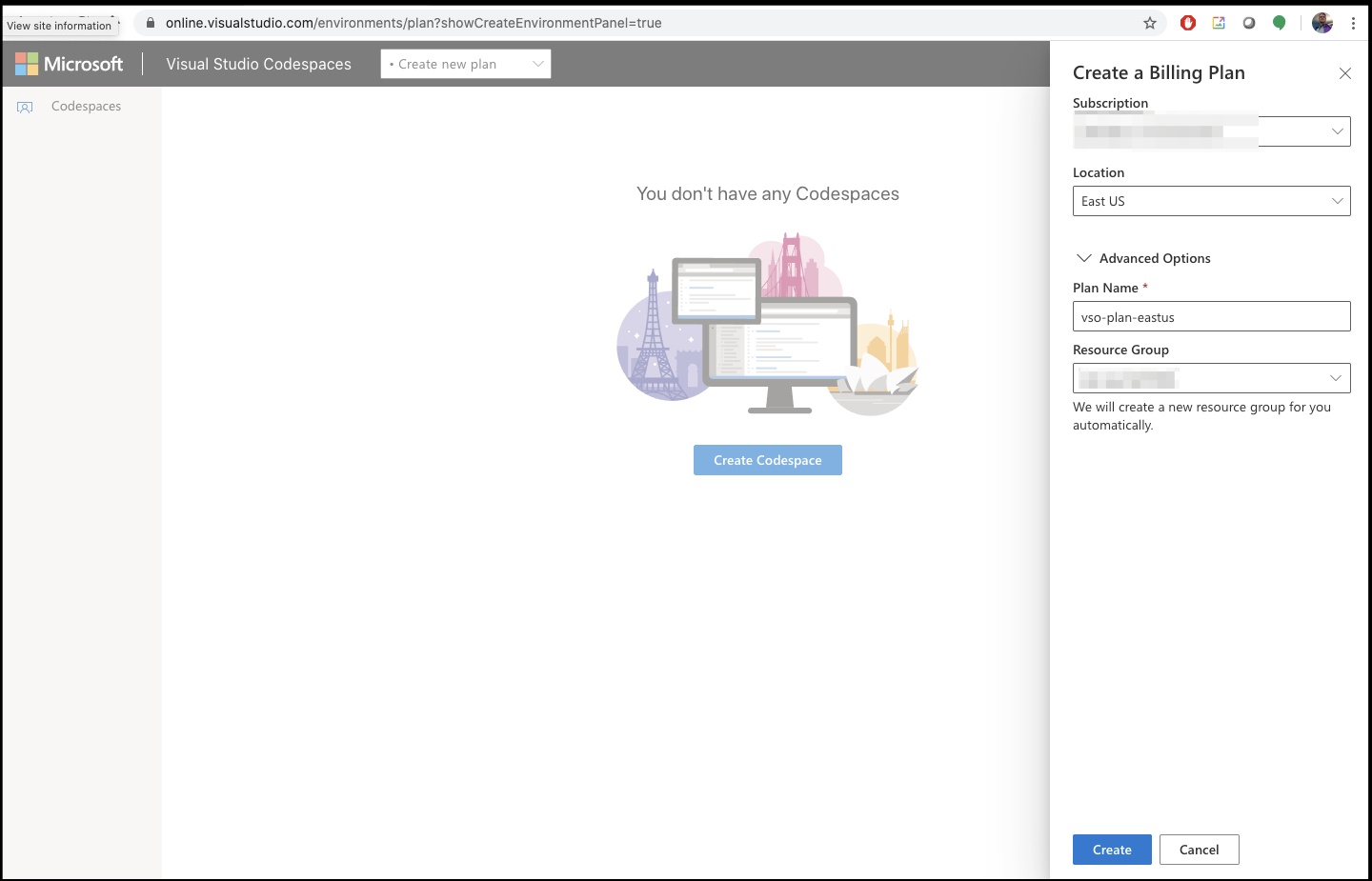Click the Codespaces illustration image
The width and height of the screenshot is (1372, 881).
click(x=768, y=323)
